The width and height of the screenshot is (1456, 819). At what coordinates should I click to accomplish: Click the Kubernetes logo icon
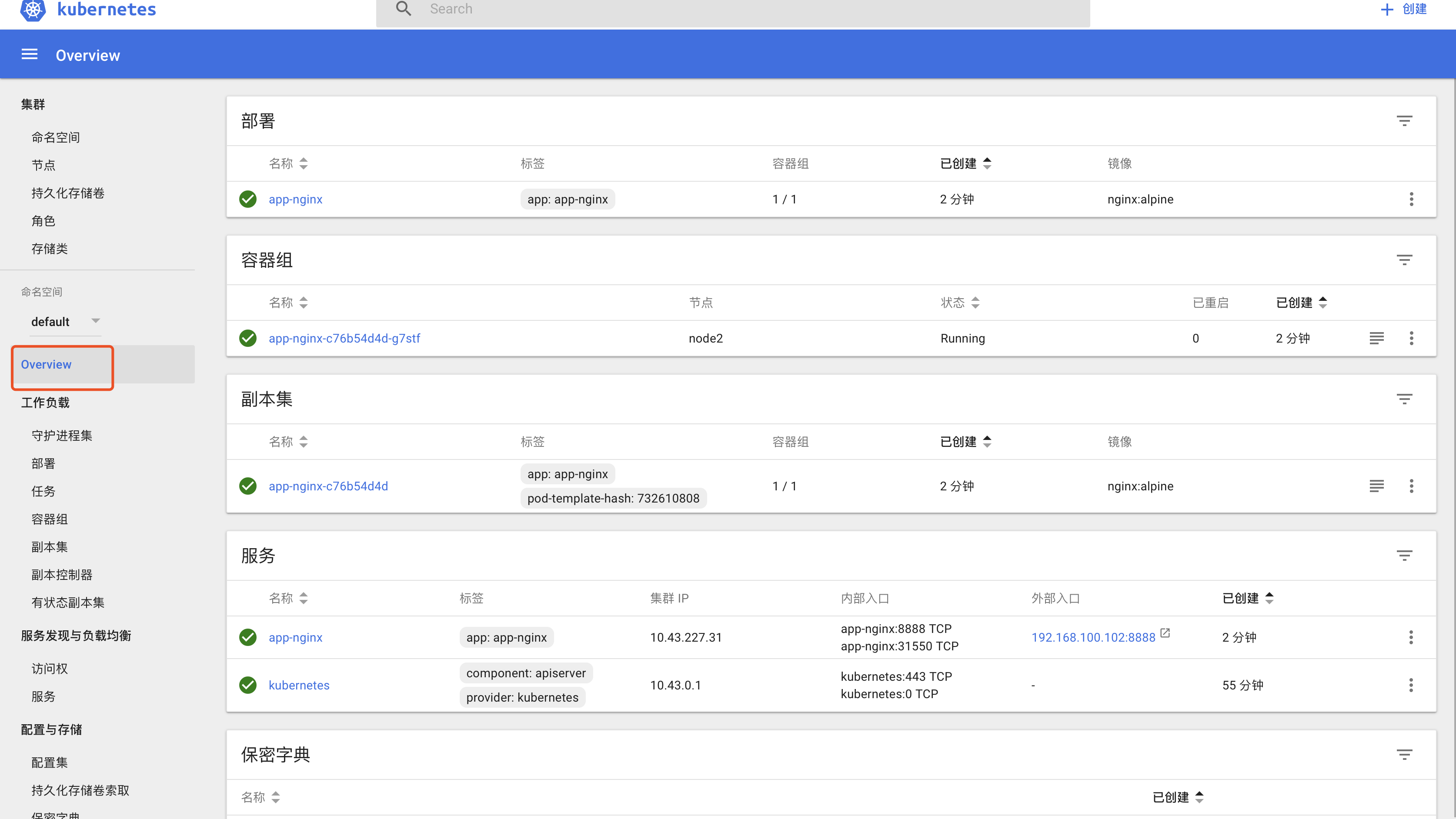coord(33,10)
